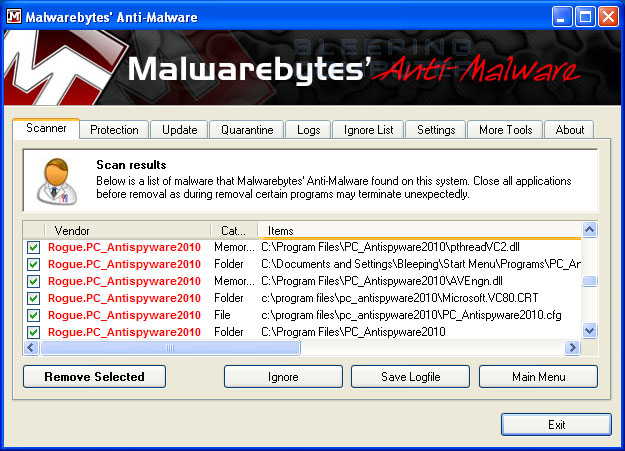Switch to the Scanner tab
This screenshot has height=451, width=625.
(46, 128)
